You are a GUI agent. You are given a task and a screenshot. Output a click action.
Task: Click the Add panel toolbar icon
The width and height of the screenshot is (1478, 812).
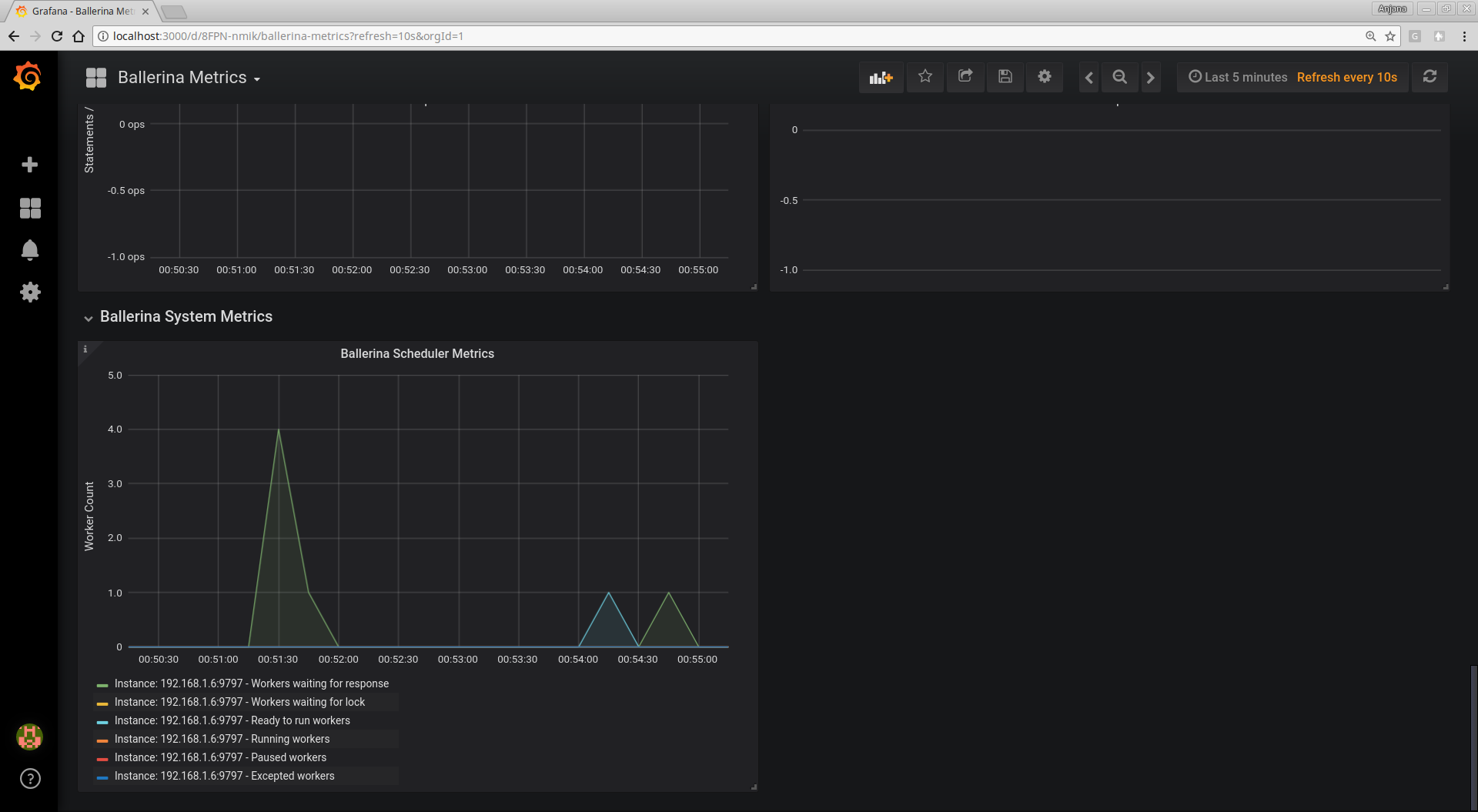881,77
